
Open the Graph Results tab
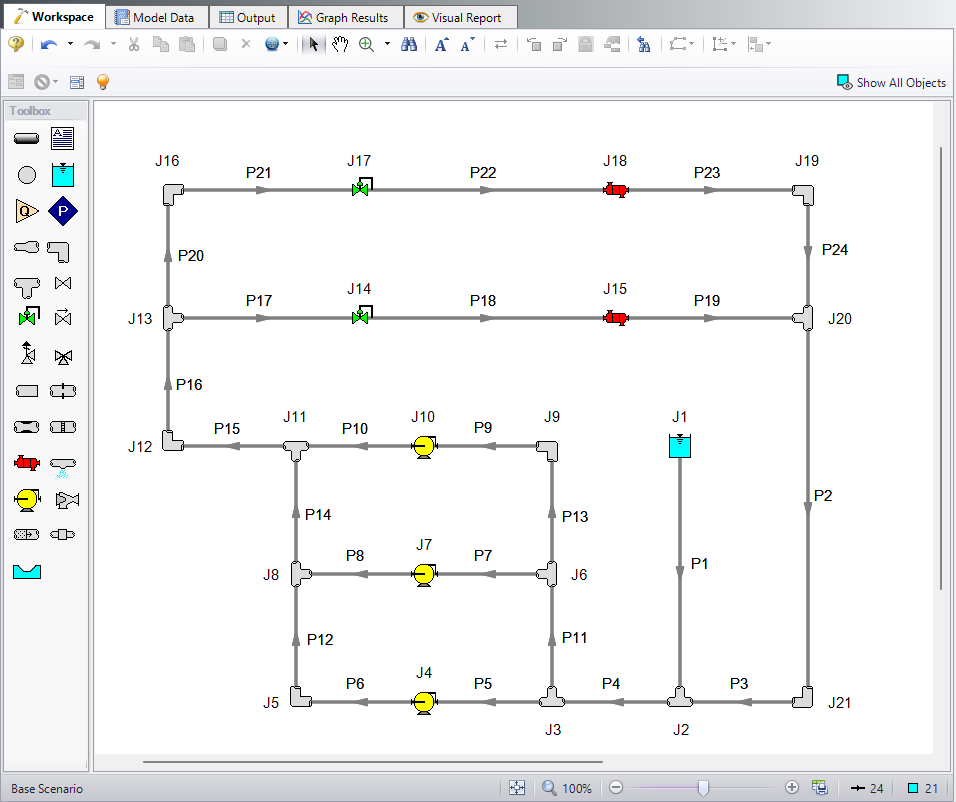tap(344, 17)
